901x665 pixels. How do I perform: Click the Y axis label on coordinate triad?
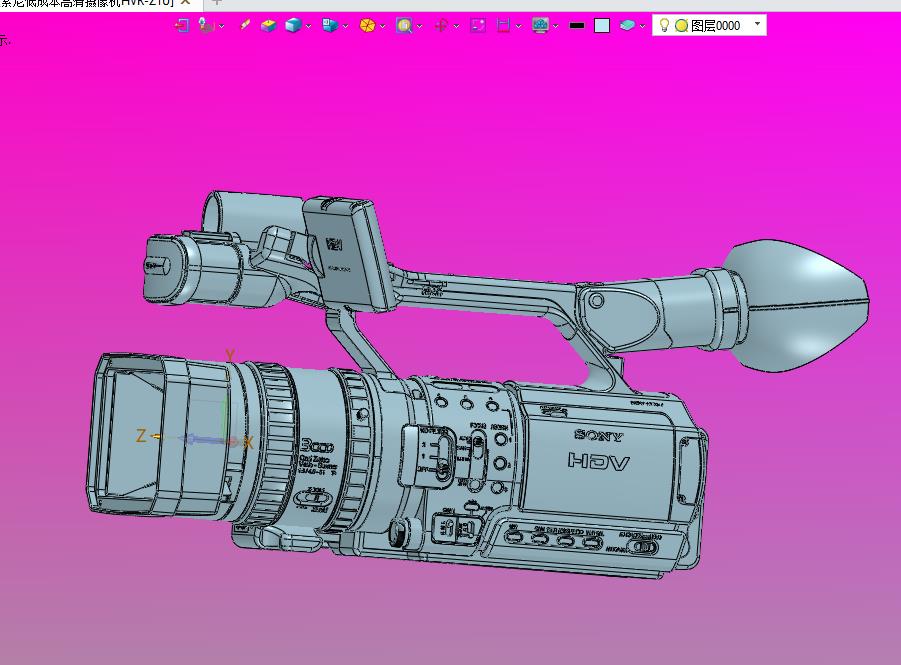coord(230,355)
